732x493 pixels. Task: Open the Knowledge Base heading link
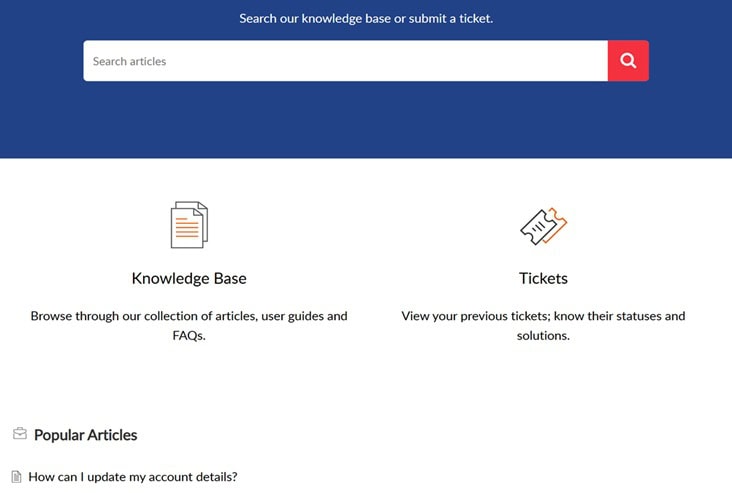[189, 278]
